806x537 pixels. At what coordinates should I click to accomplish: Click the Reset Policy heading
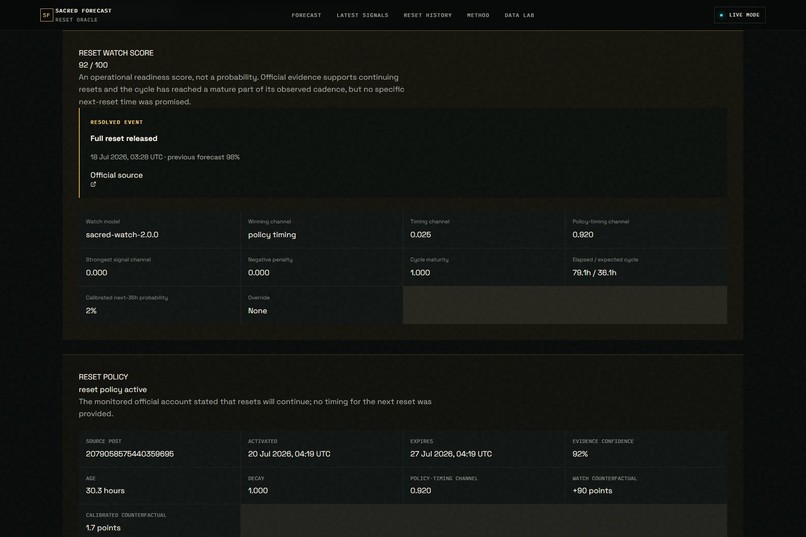coord(103,377)
